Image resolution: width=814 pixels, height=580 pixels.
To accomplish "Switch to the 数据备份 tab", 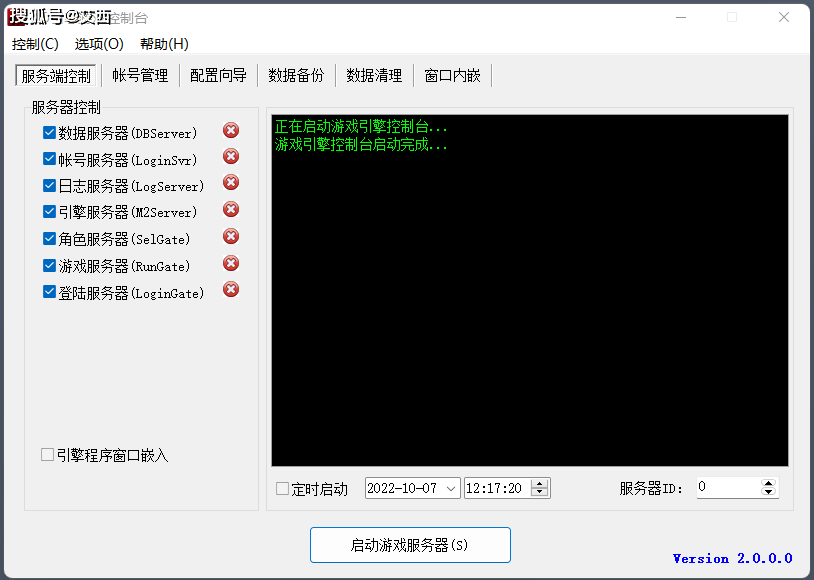I will point(296,75).
